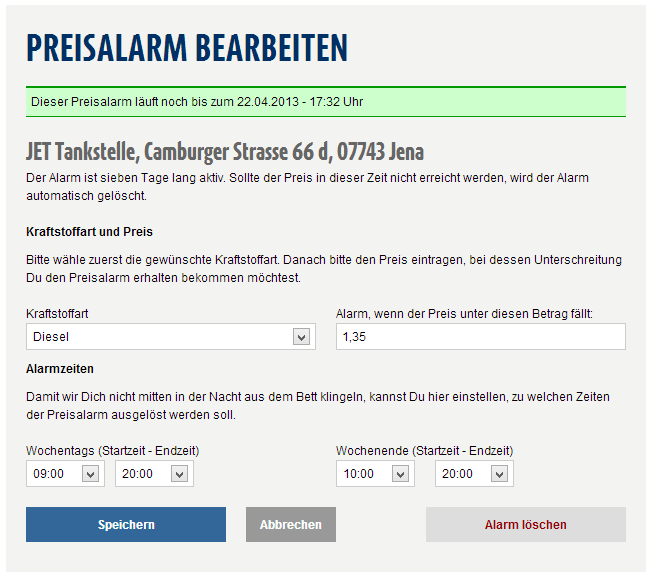Cancel editing via Abbrechen button

[x=291, y=525]
